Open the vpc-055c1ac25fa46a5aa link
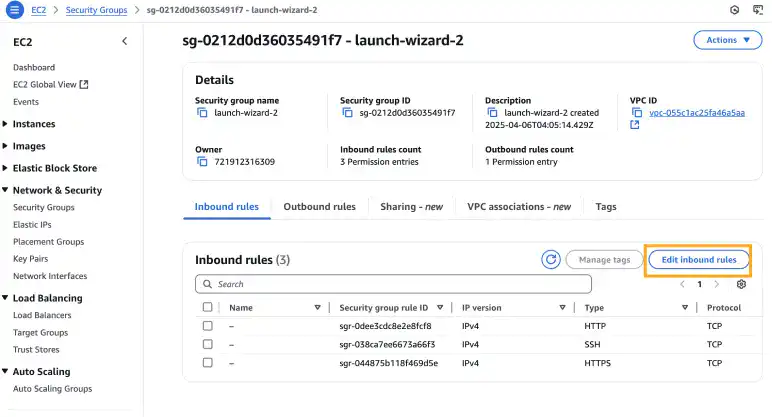The image size is (772, 417). click(697, 113)
